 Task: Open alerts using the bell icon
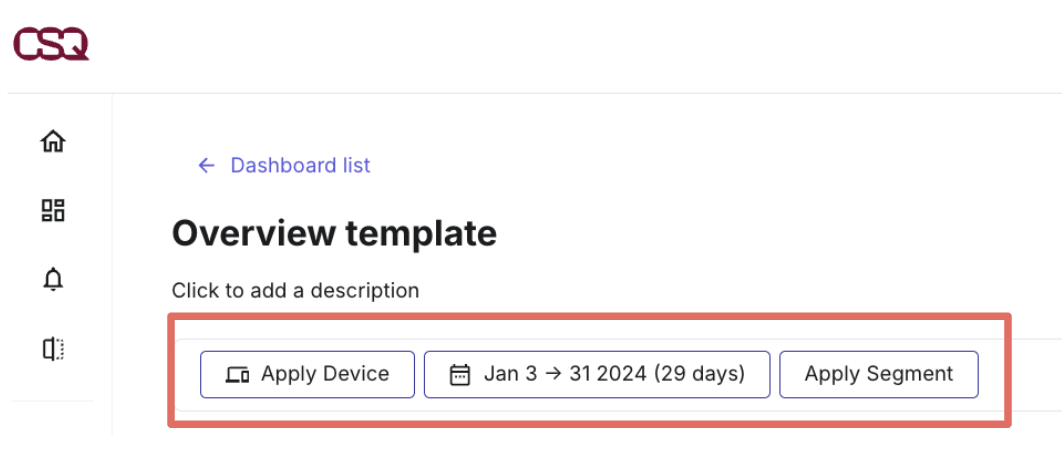(53, 279)
